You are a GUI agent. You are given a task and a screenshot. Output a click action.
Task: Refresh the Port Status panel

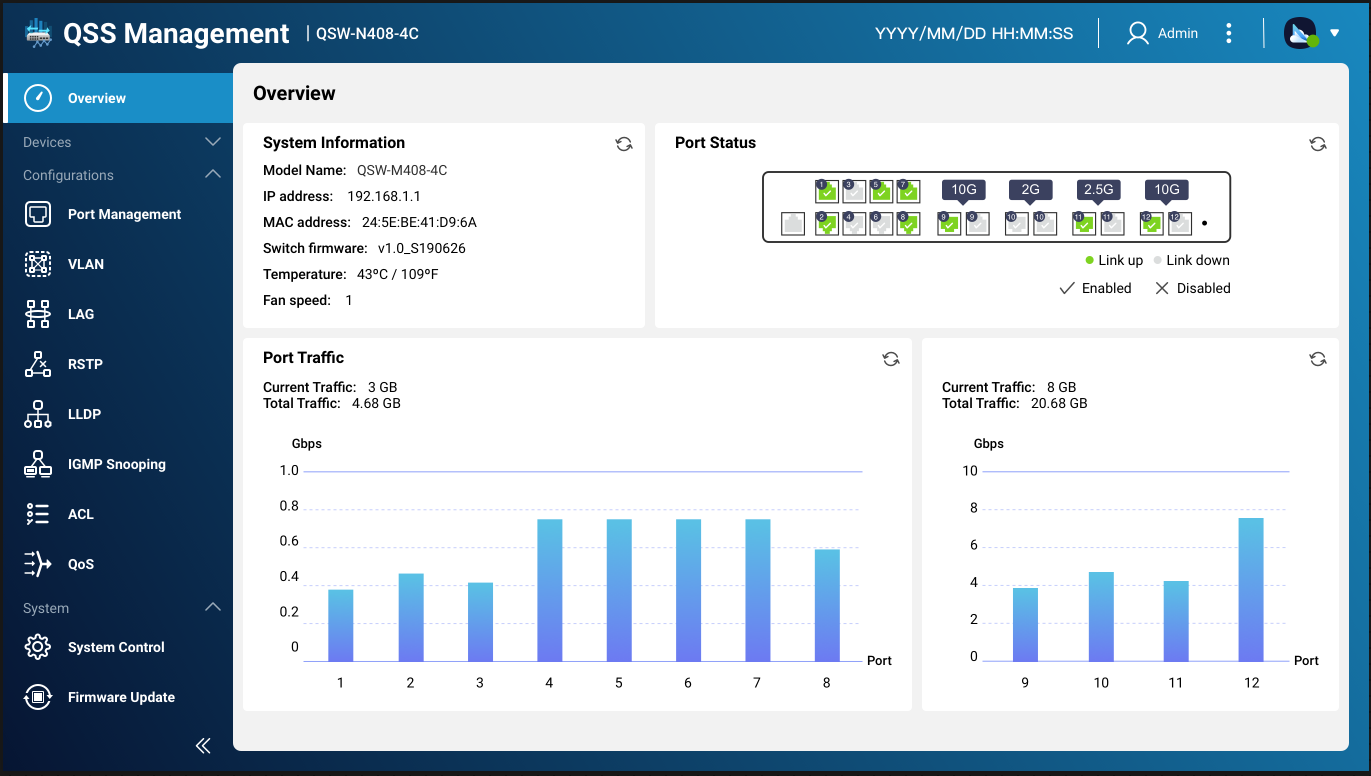coord(1318,144)
